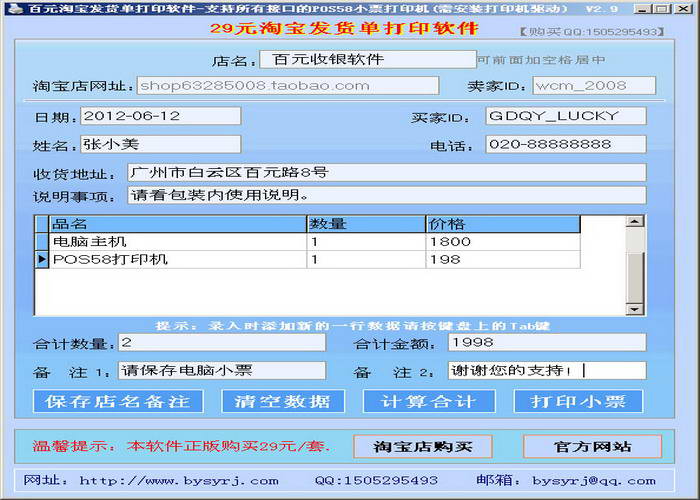The width and height of the screenshot is (700, 500).
Task: Click the 电话 field 020-88888888
Action: click(566, 144)
